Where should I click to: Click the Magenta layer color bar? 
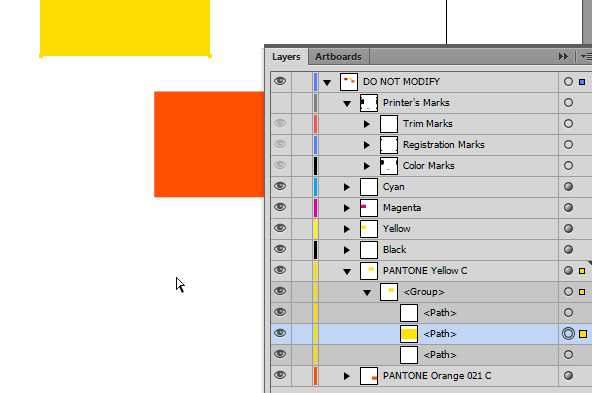(x=315, y=208)
